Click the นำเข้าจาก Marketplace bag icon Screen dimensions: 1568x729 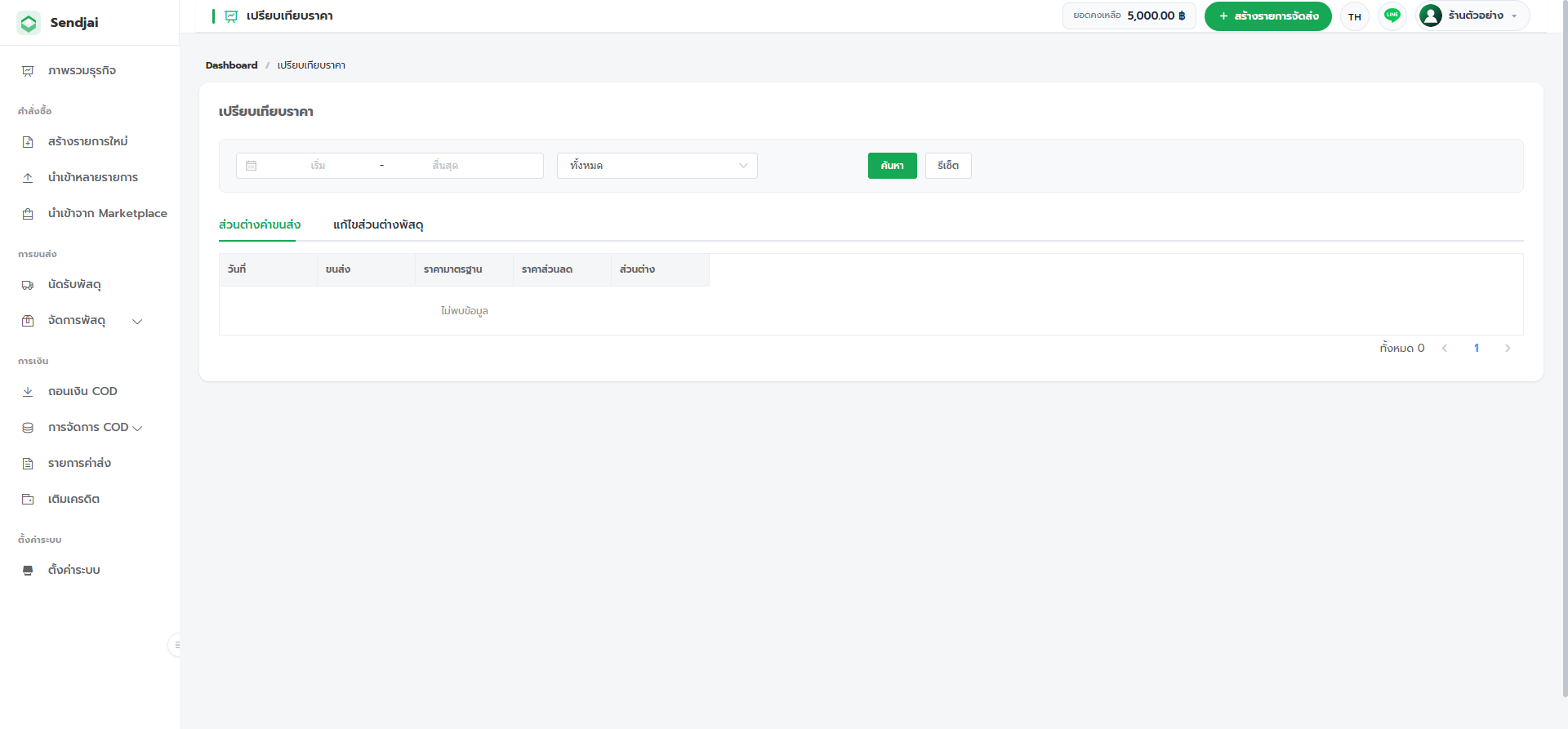[x=28, y=214]
